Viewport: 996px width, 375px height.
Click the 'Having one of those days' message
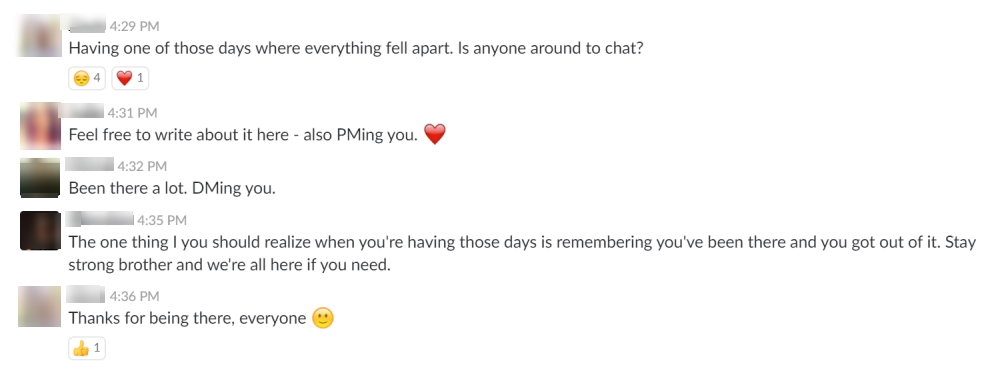(x=356, y=48)
